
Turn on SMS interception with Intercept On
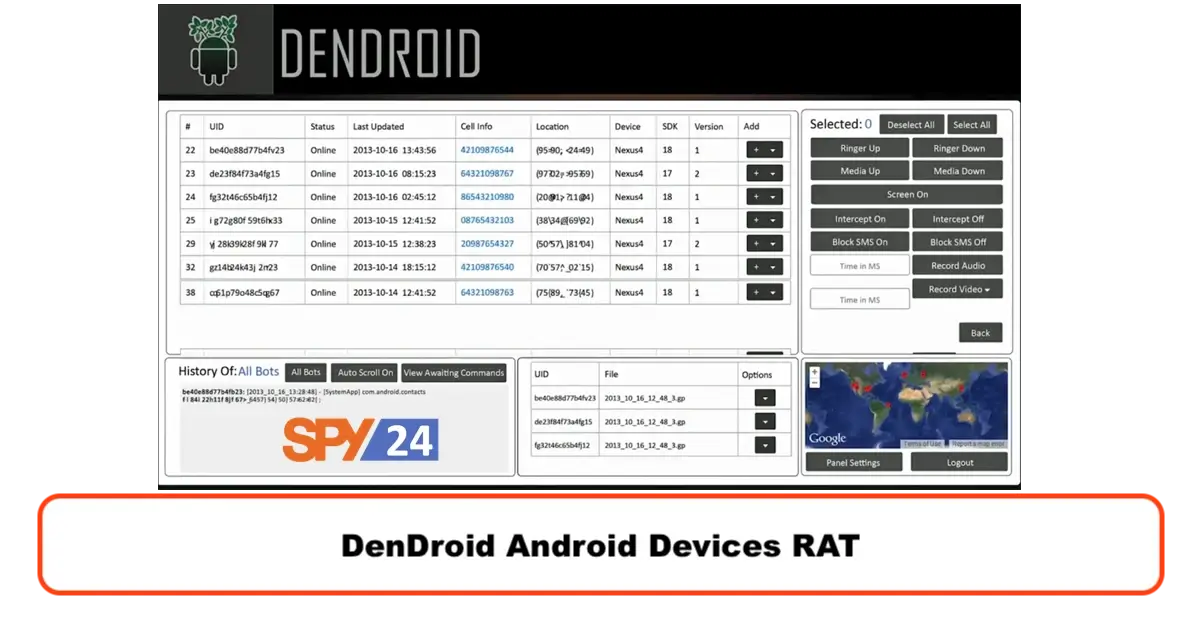(860, 219)
